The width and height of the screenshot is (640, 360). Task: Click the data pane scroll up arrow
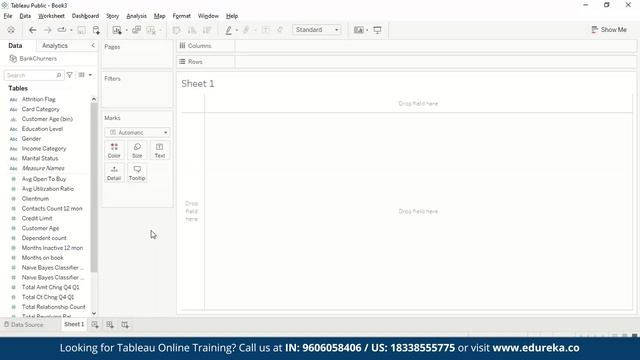click(94, 99)
